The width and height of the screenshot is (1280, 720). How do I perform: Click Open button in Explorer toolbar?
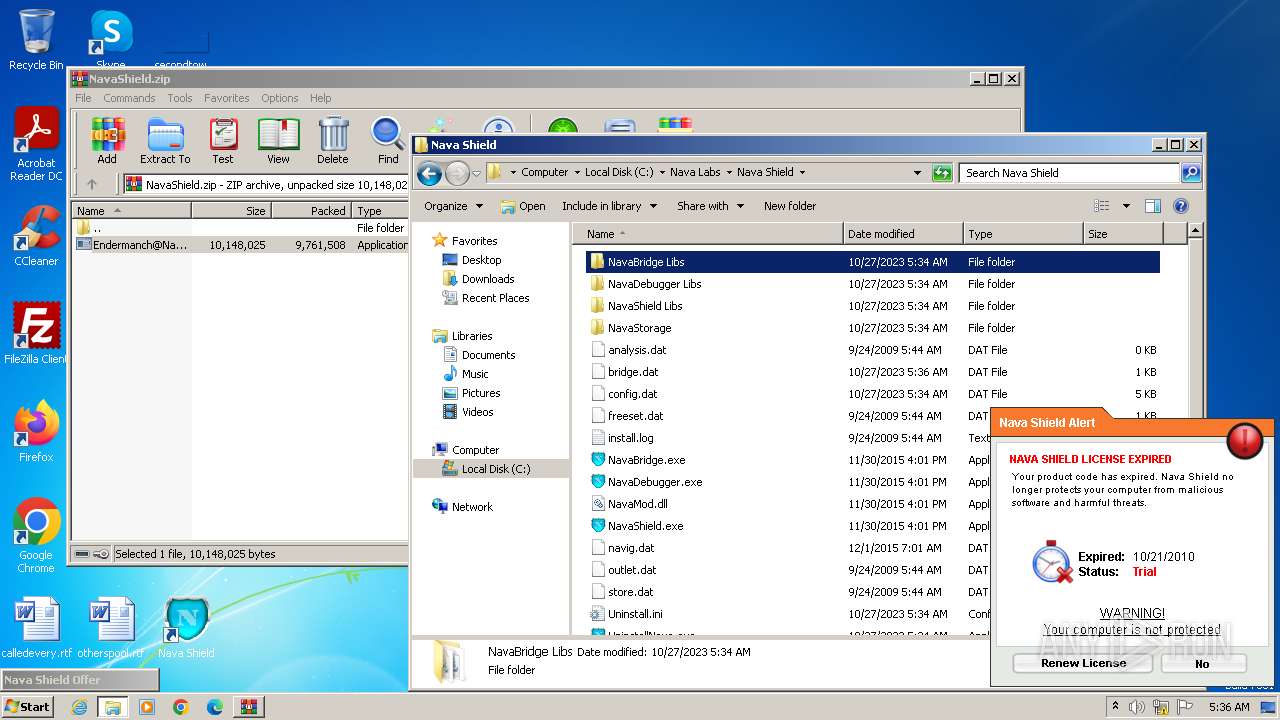523,206
